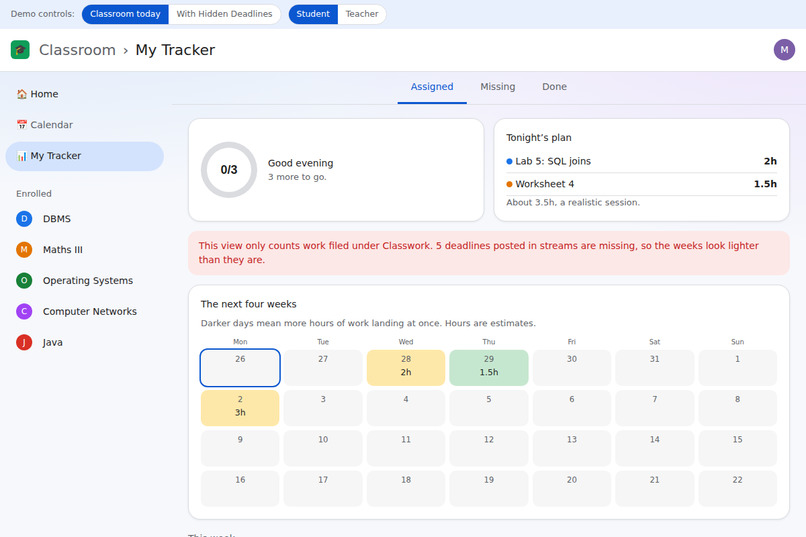The height and width of the screenshot is (537, 806).
Task: Select calendar day 27
Action: (323, 367)
